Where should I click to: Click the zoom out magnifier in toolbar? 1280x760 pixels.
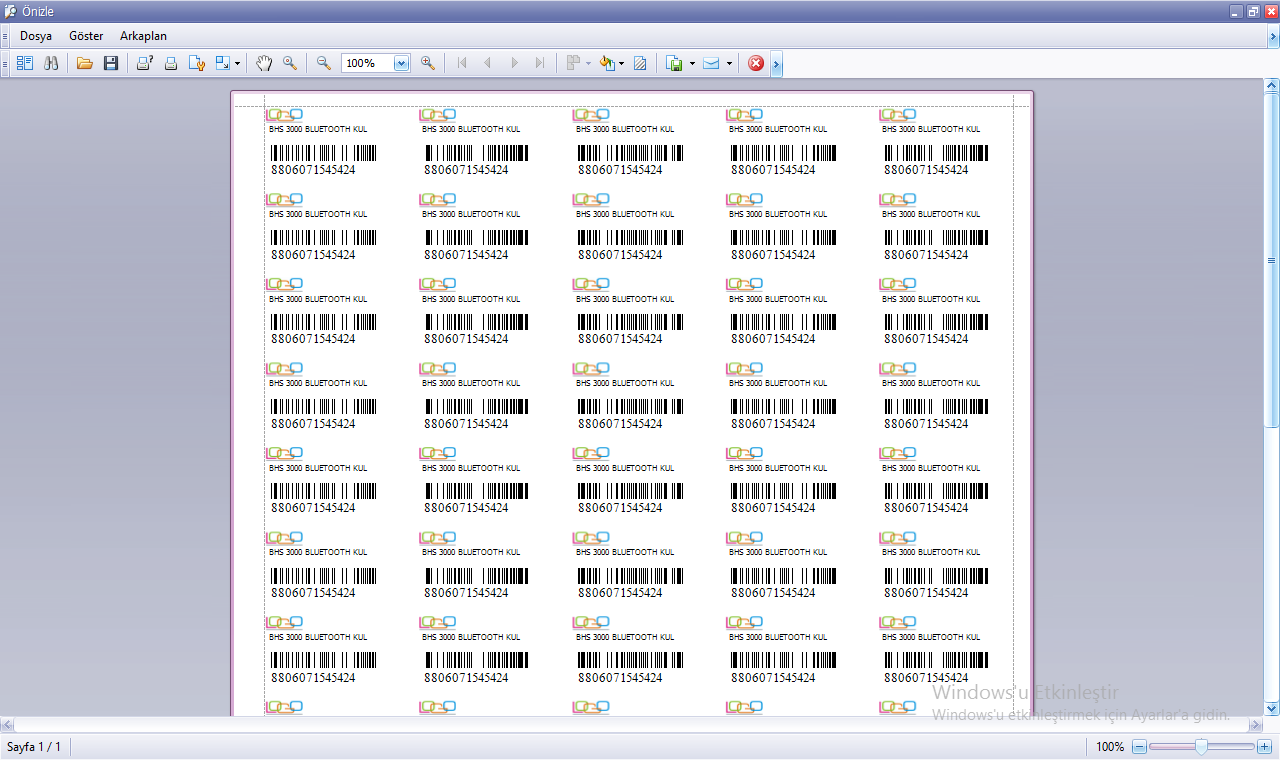tap(324, 63)
